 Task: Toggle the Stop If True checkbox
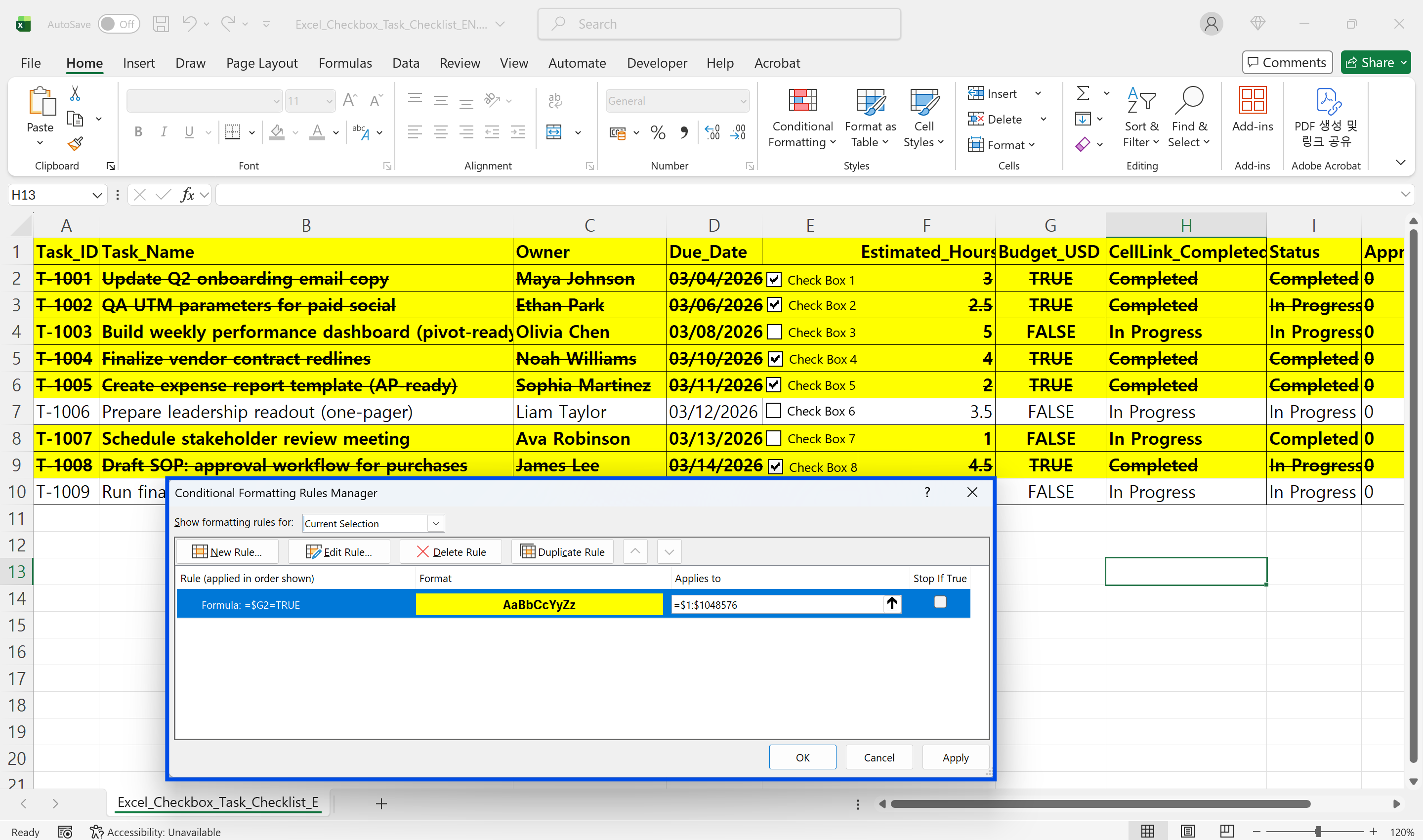(940, 602)
